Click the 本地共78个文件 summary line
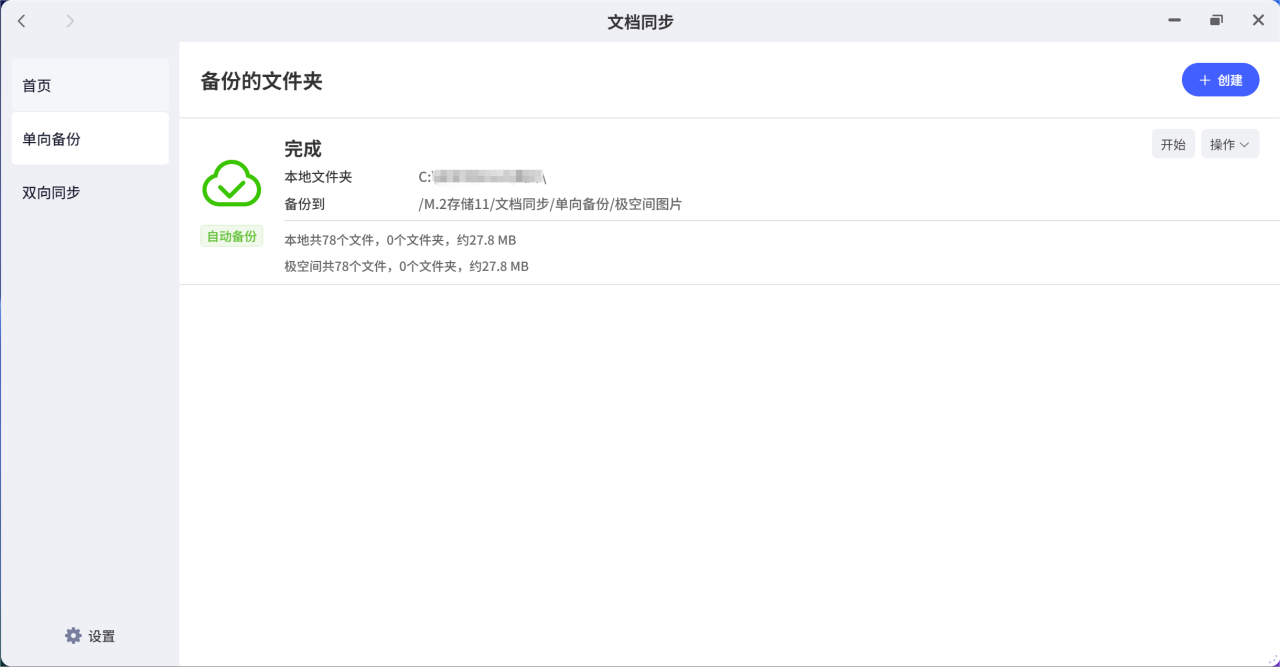 (x=400, y=240)
